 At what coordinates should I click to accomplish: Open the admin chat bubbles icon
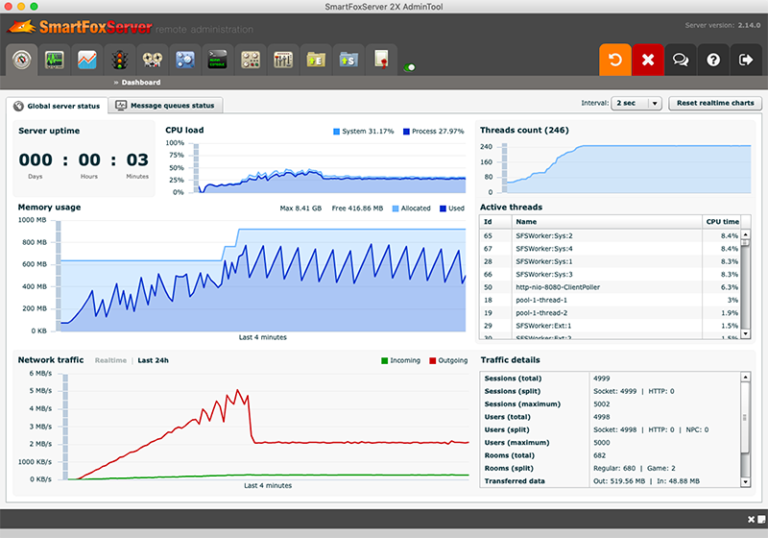(680, 60)
